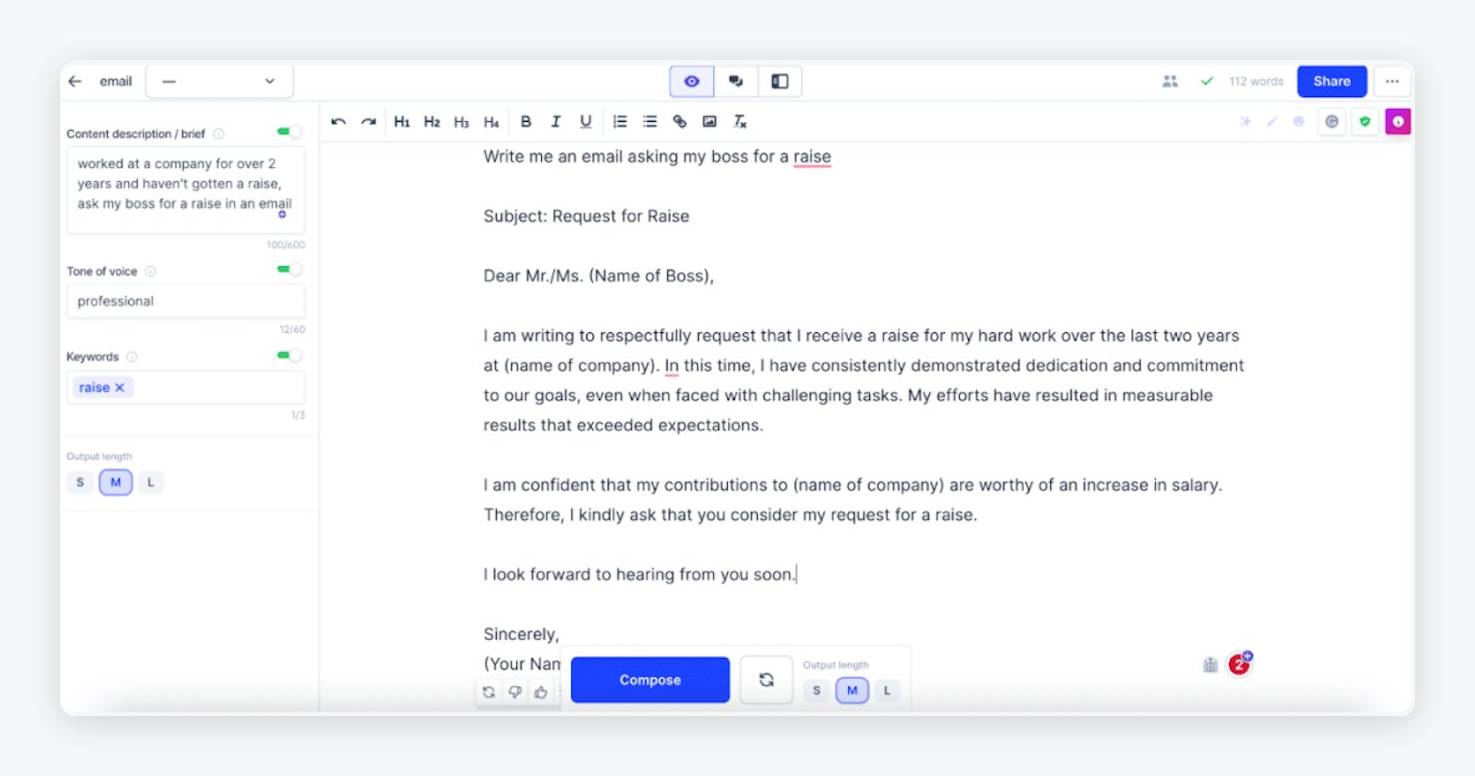The width and height of the screenshot is (1475, 776).
Task: Click the Tone of voice field reading professional
Action: coord(186,301)
